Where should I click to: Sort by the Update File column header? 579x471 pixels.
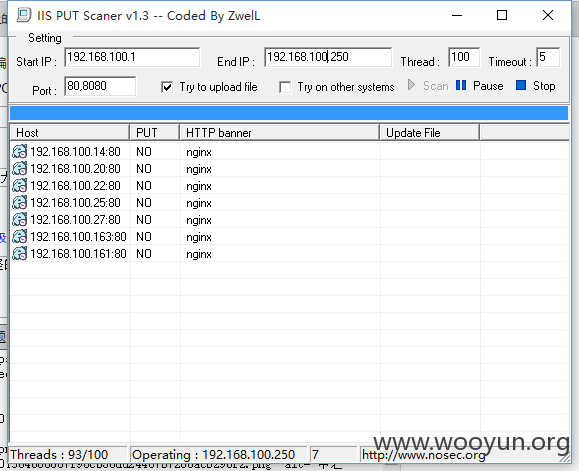(x=430, y=133)
